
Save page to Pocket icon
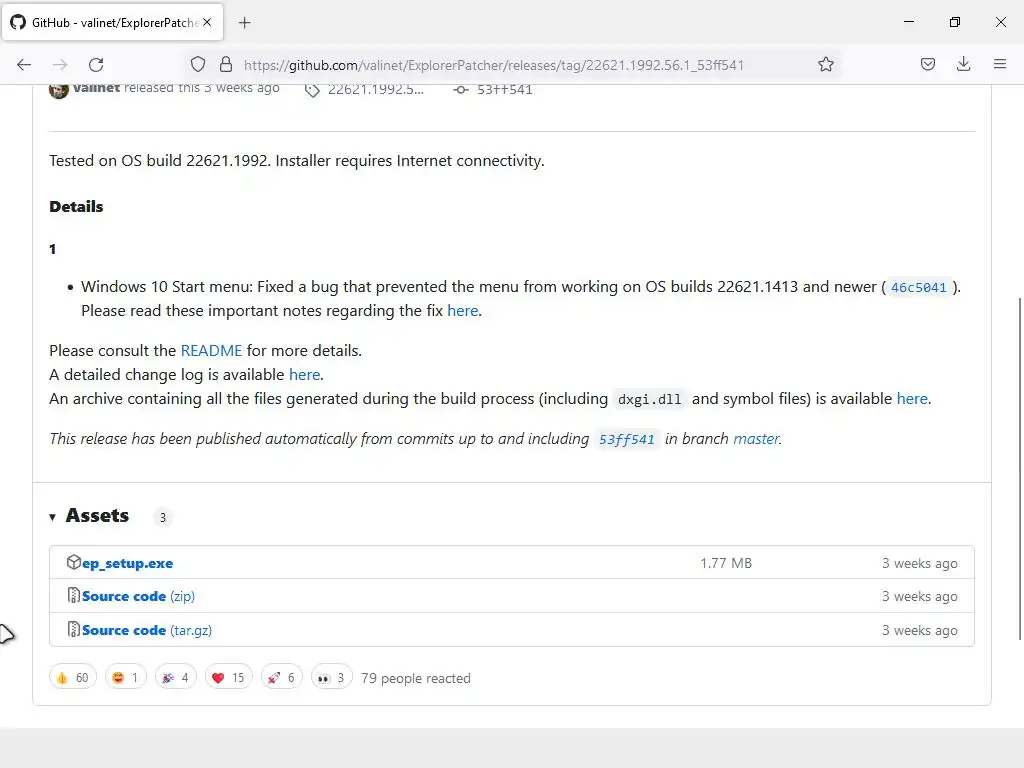(927, 64)
